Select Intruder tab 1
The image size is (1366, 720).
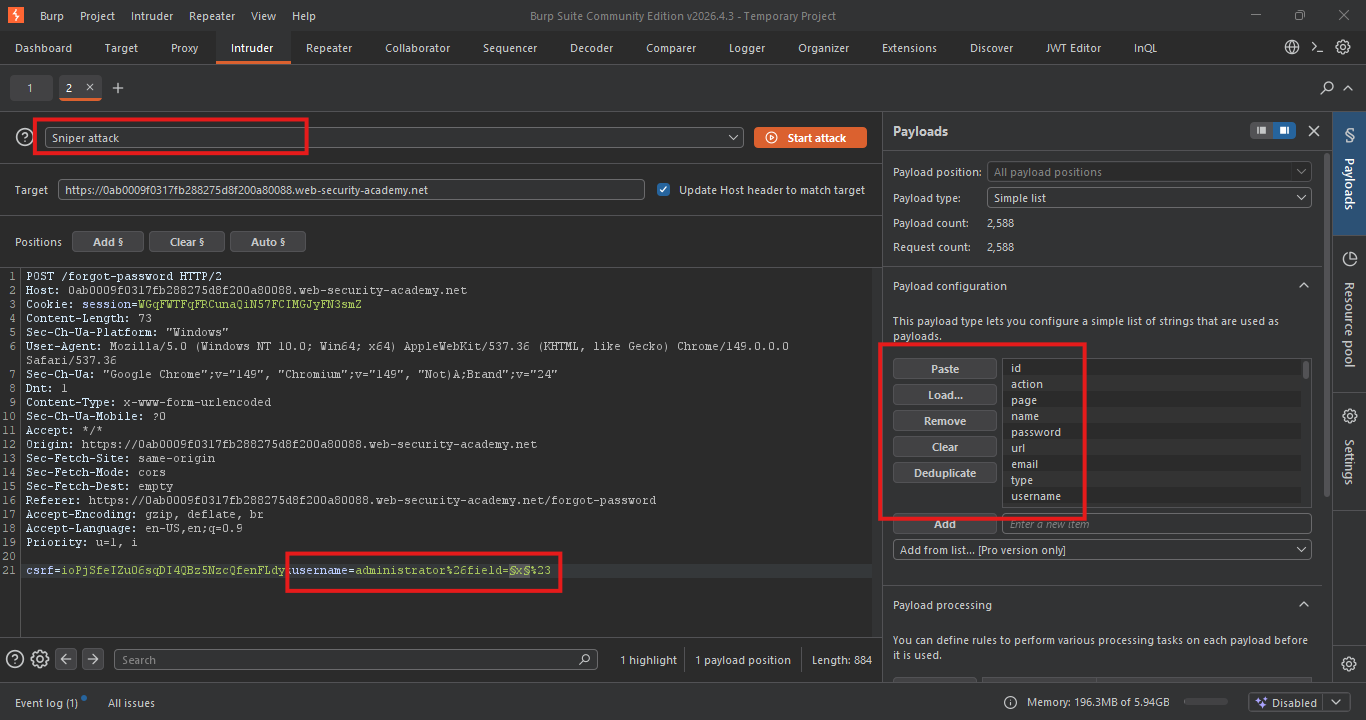tap(30, 88)
